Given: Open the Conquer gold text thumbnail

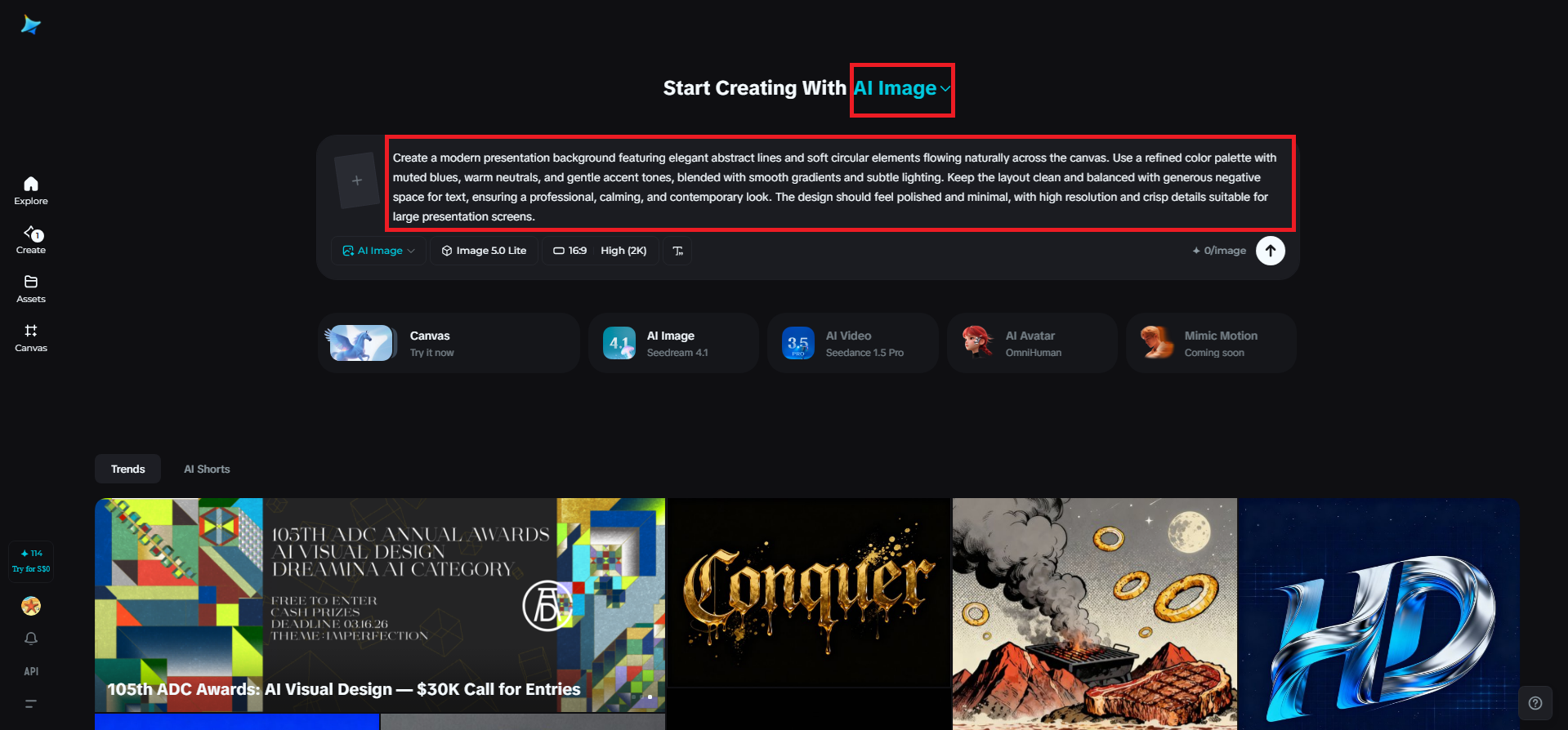Looking at the screenshot, I should point(809,593).
